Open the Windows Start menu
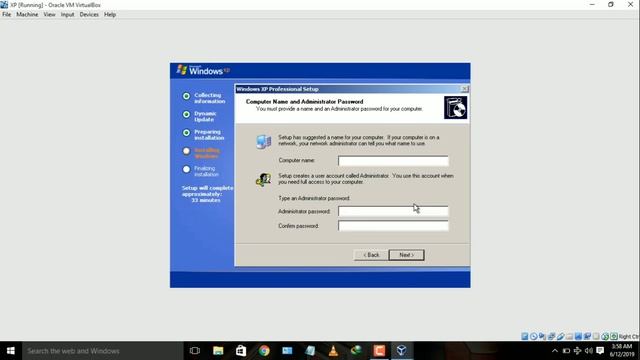This screenshot has width=640, height=360. [x=11, y=351]
